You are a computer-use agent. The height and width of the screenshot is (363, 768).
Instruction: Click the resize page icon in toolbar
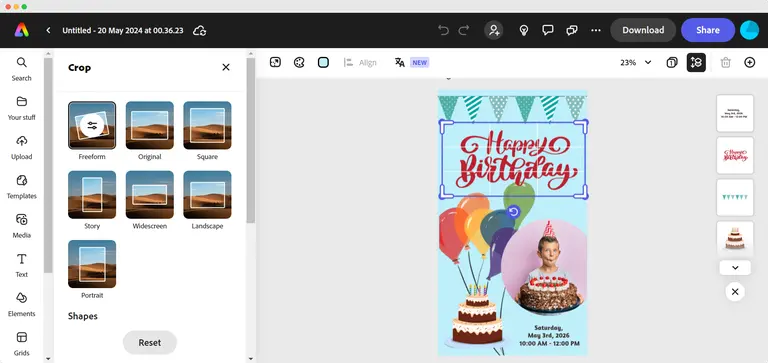[x=275, y=62]
